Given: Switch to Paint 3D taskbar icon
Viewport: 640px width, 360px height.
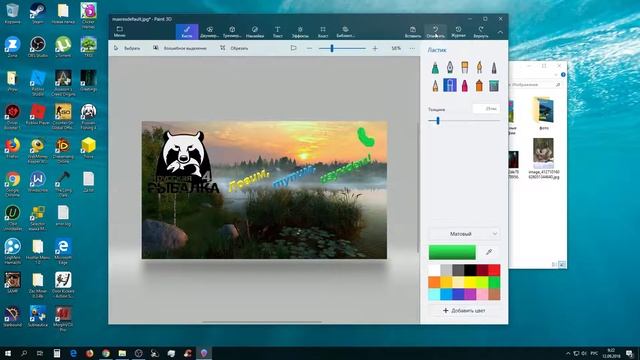Looking at the screenshot, I should [x=204, y=353].
